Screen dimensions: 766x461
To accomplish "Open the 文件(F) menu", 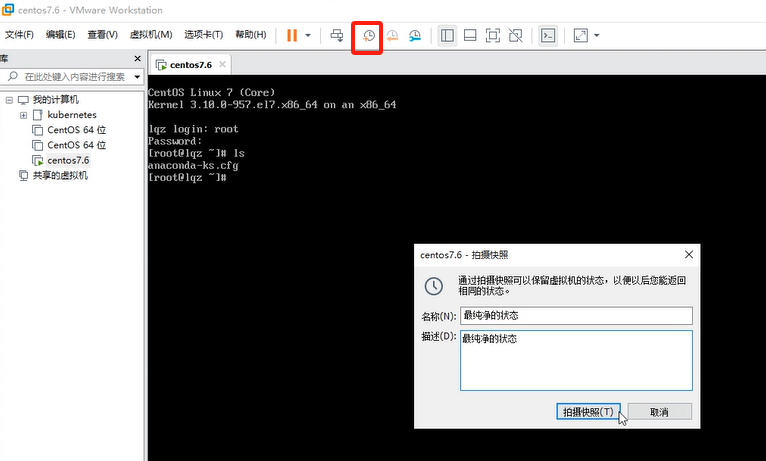I will [x=19, y=35].
